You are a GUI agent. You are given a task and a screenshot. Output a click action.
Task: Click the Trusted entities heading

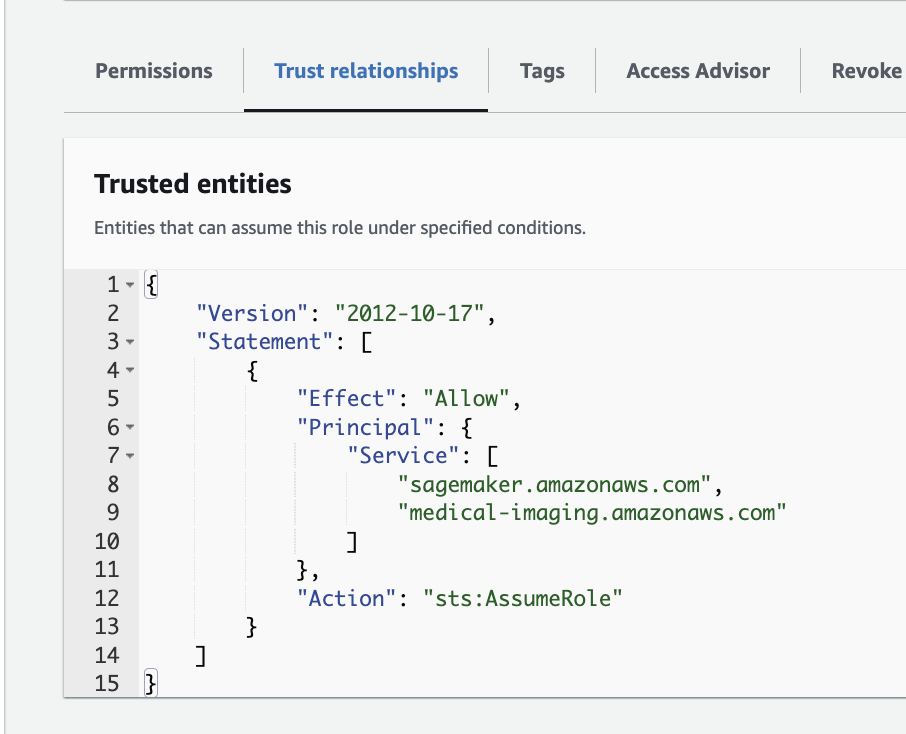(193, 184)
